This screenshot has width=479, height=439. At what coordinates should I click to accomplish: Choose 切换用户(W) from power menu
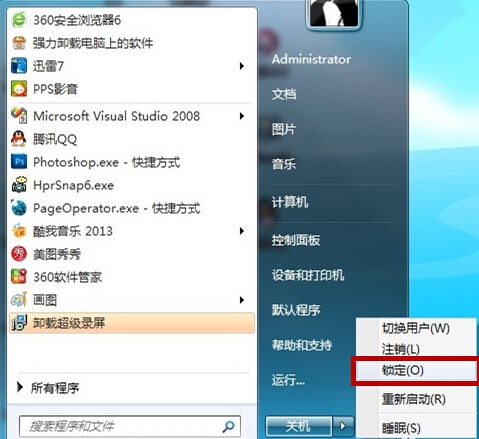click(416, 329)
